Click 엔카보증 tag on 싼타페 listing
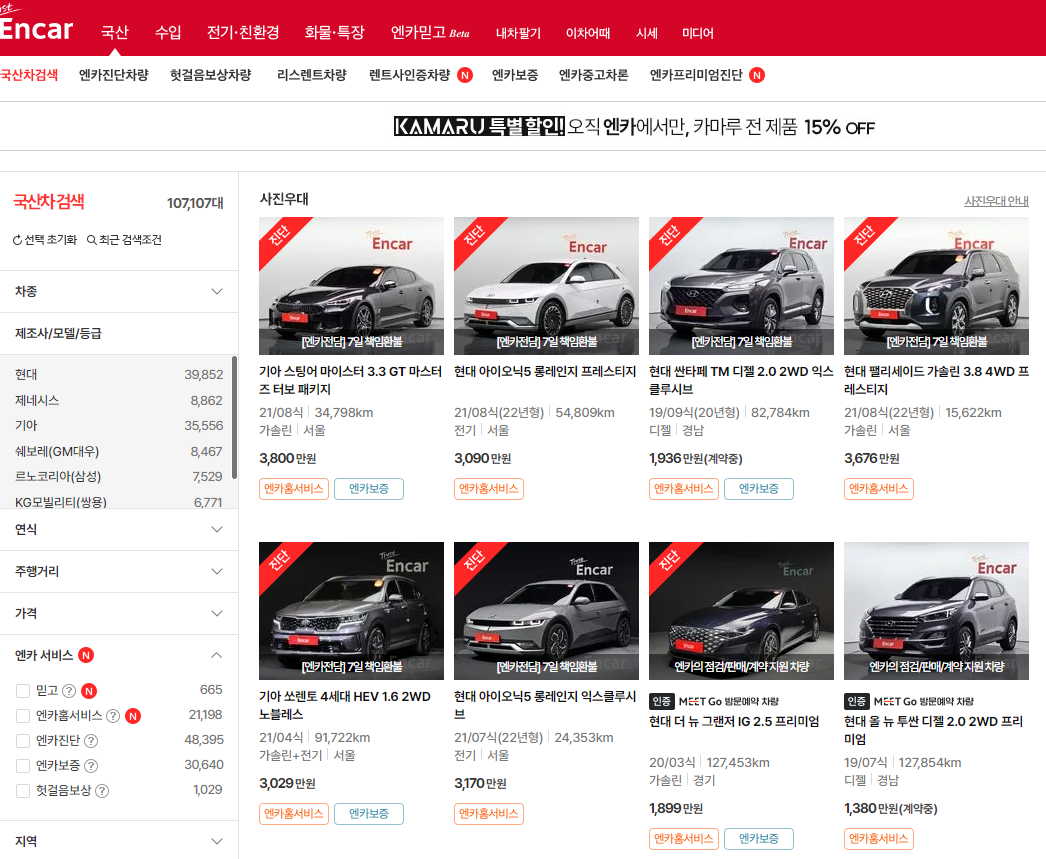This screenshot has height=859, width=1046. (758, 489)
